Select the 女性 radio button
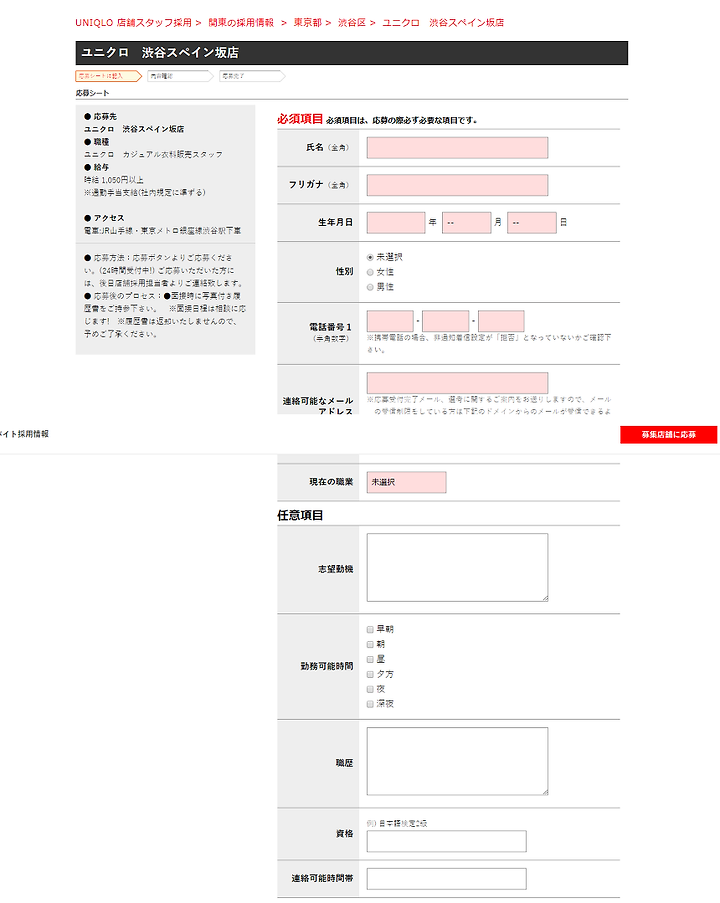The height and width of the screenshot is (903, 720). click(x=370, y=272)
